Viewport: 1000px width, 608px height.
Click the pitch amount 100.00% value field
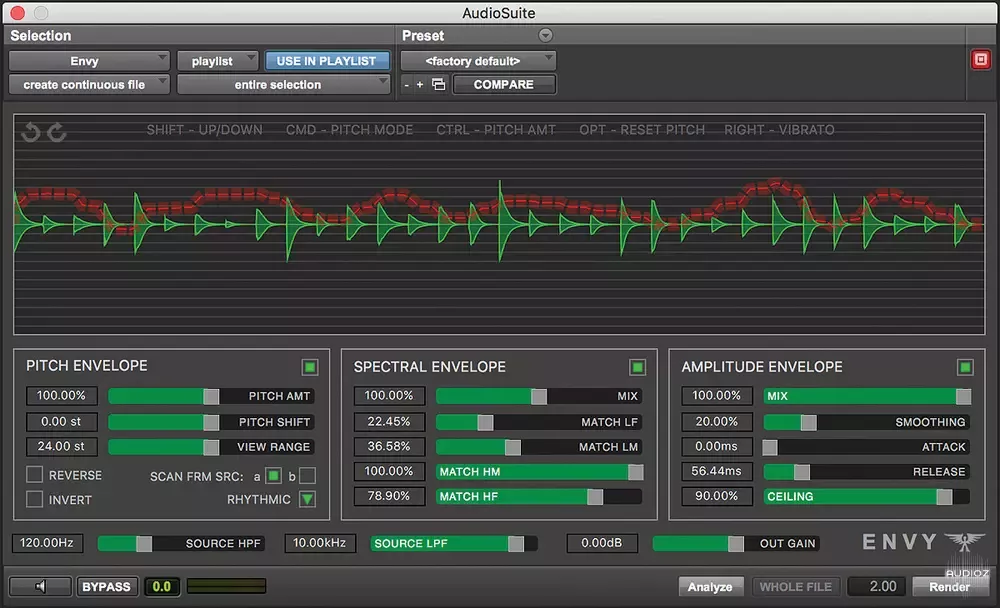point(61,396)
